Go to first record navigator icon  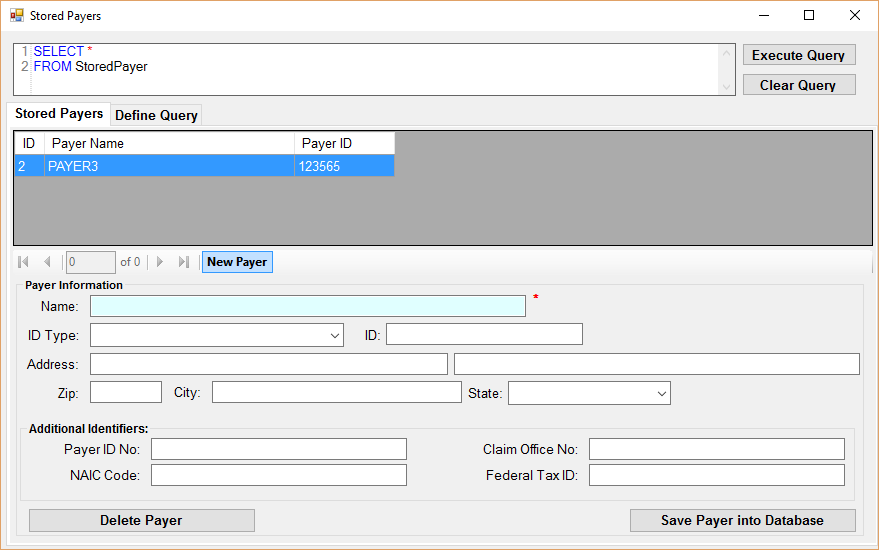(24, 262)
